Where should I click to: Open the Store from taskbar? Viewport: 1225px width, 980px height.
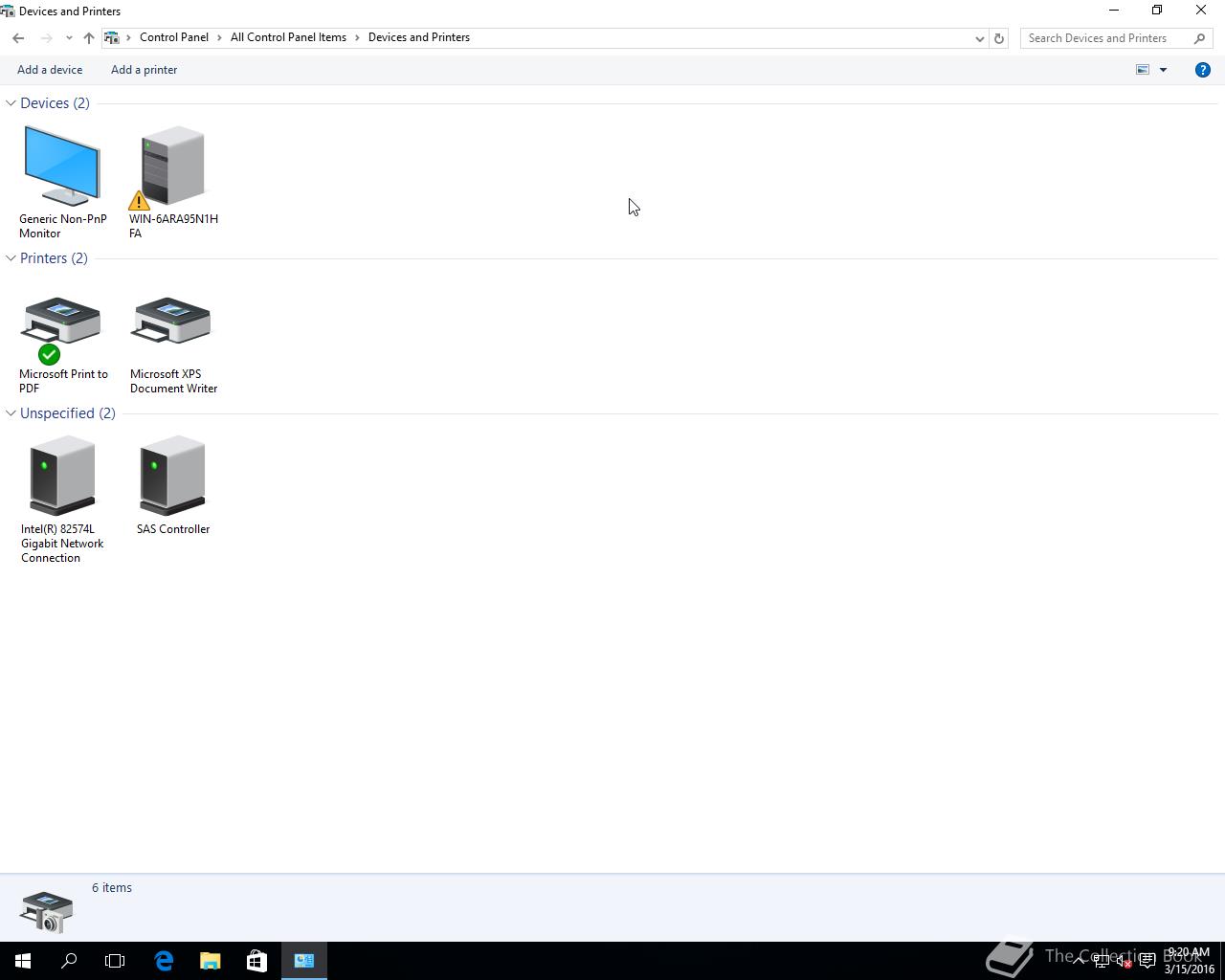(x=256, y=961)
